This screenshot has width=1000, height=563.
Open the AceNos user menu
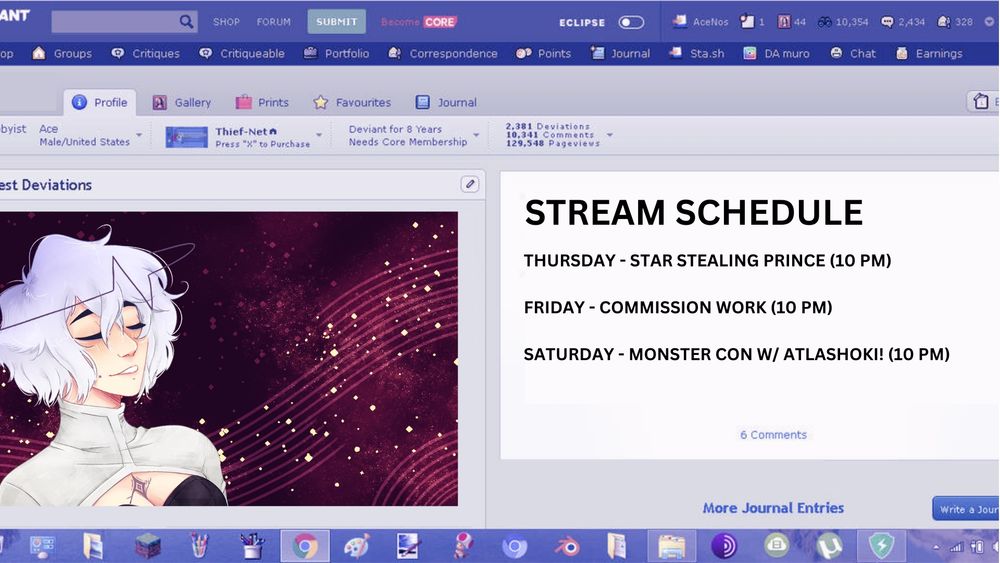[x=700, y=22]
